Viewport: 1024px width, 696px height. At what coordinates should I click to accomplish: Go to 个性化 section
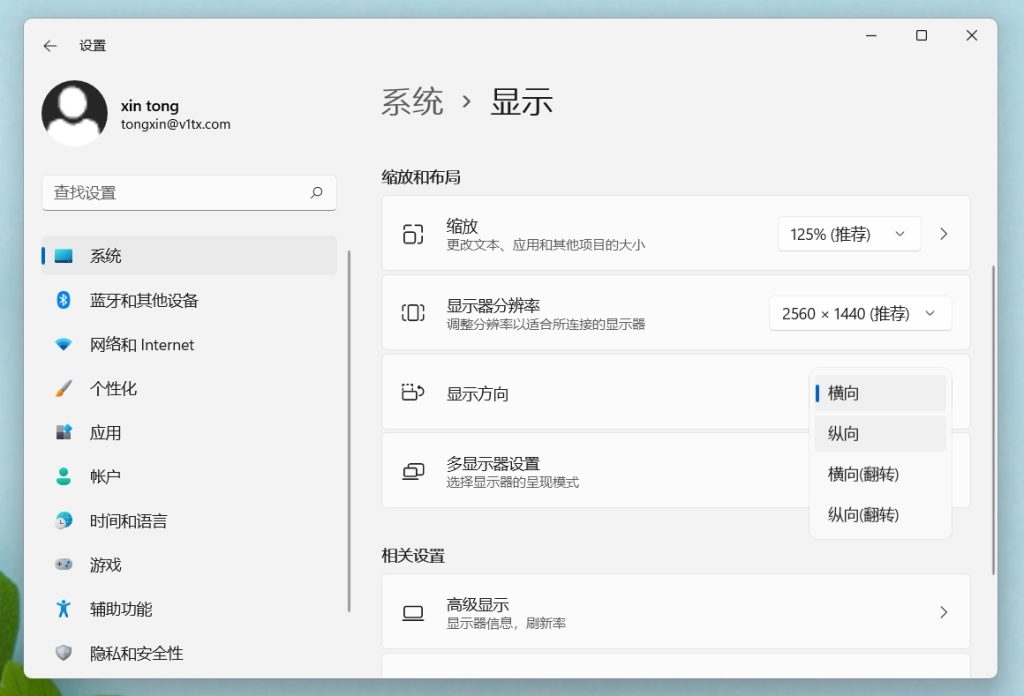(189, 388)
